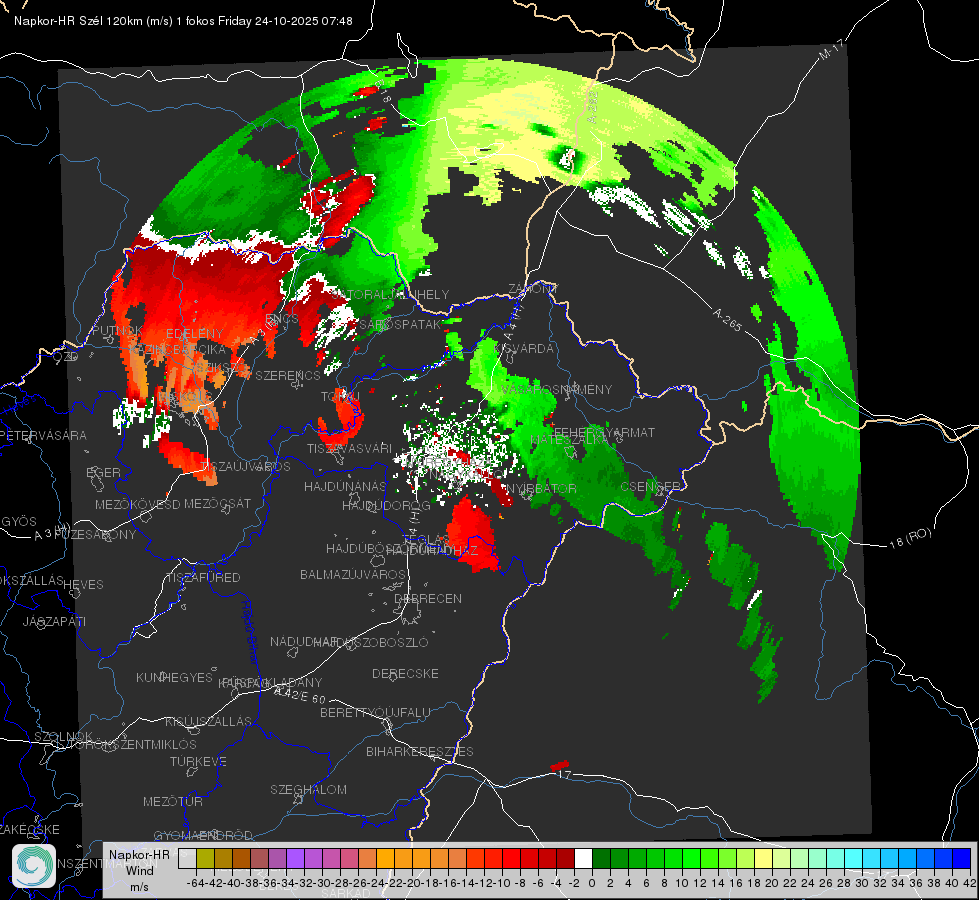Viewport: 979px width, 900px height.
Task: Click the A42/E 60 road label
Action: [300, 695]
